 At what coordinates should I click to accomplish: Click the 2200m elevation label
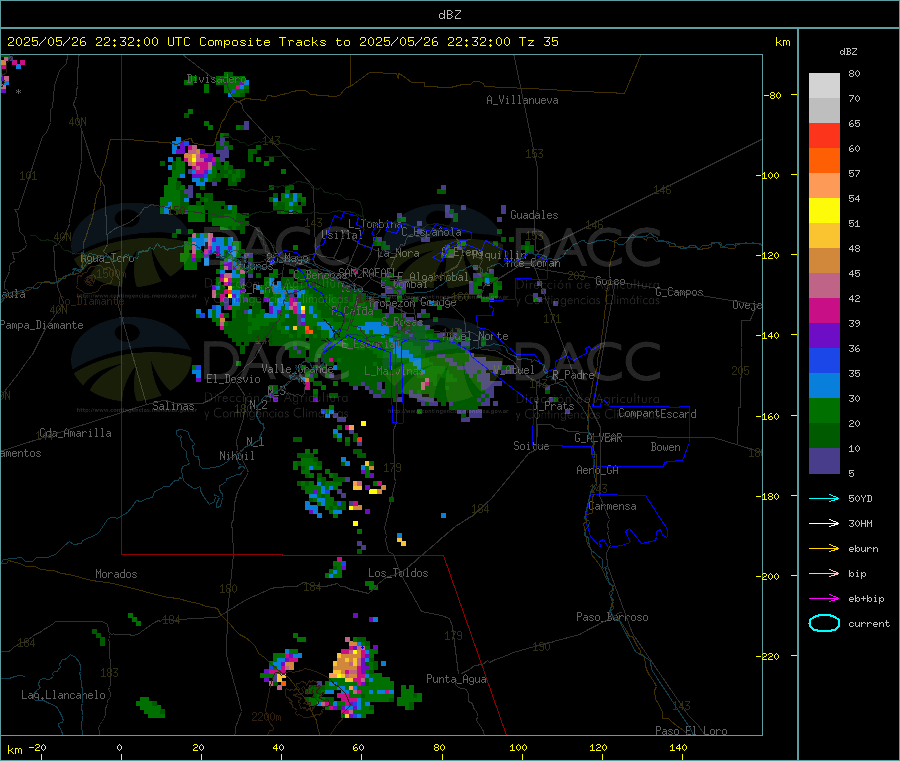(266, 717)
